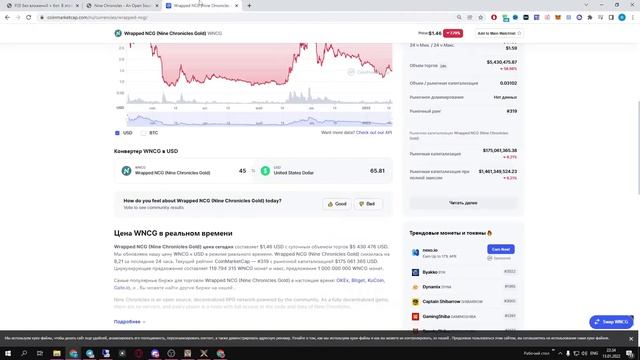This screenshot has height=360, width=640.
Task: Open the red Opera-style extension icon
Action: pyautogui.click(x=494, y=18)
